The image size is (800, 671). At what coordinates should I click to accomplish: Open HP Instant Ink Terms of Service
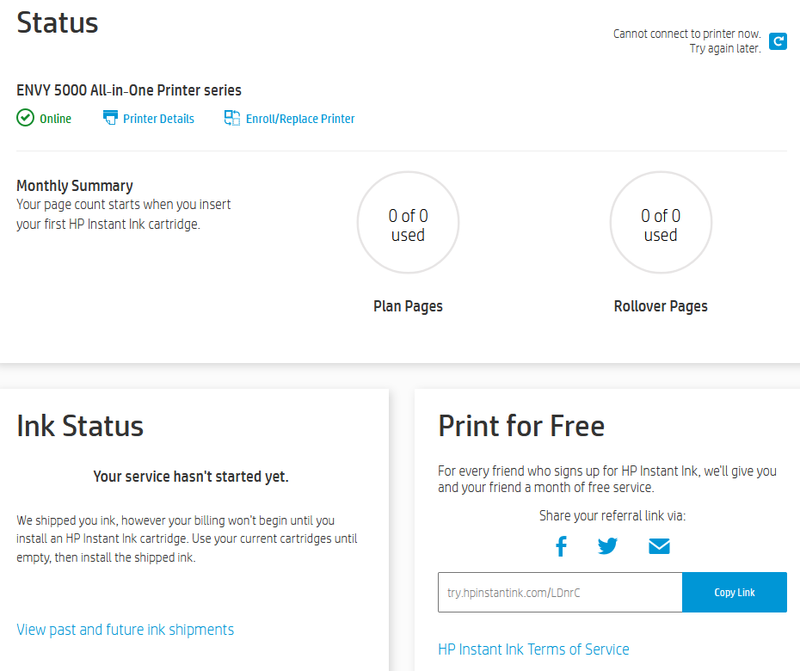[x=534, y=649]
